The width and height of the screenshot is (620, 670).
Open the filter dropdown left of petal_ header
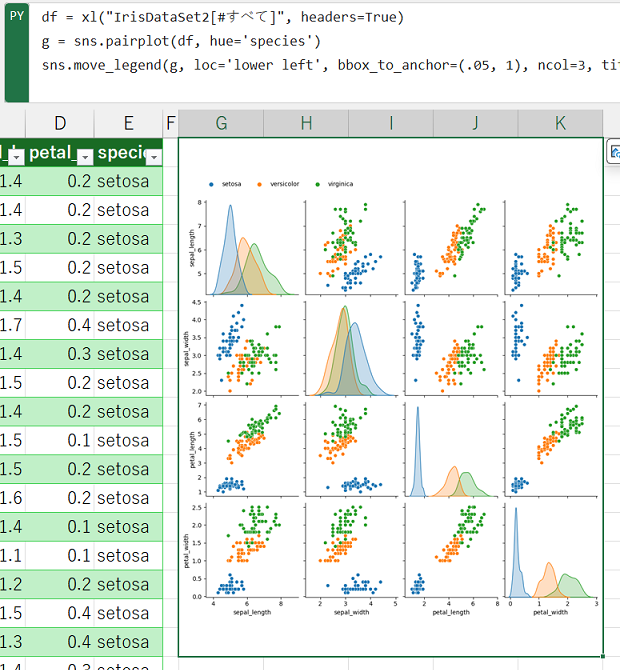pyautogui.click(x=16, y=157)
